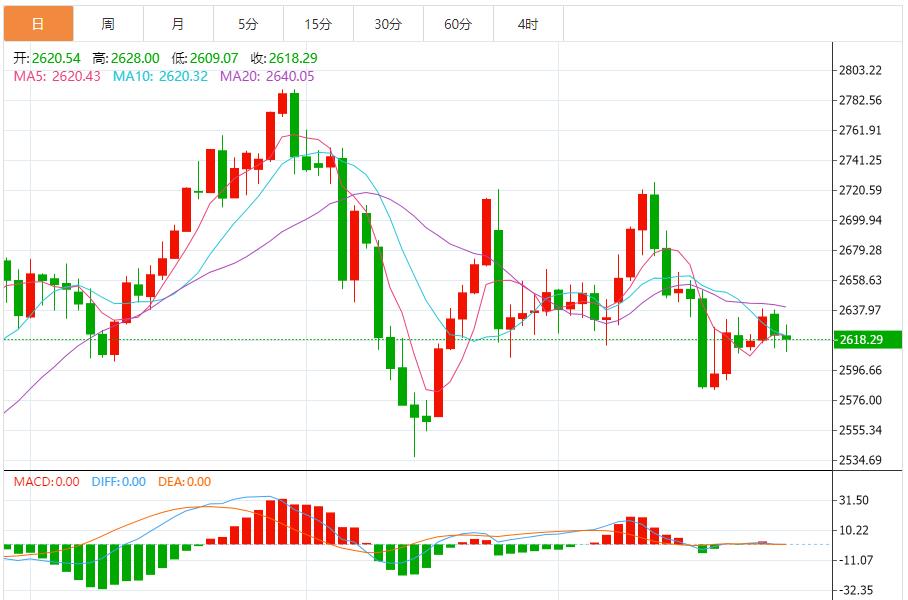
Task: Select the 日 daily timeframe tab
Action: pyautogui.click(x=38, y=24)
